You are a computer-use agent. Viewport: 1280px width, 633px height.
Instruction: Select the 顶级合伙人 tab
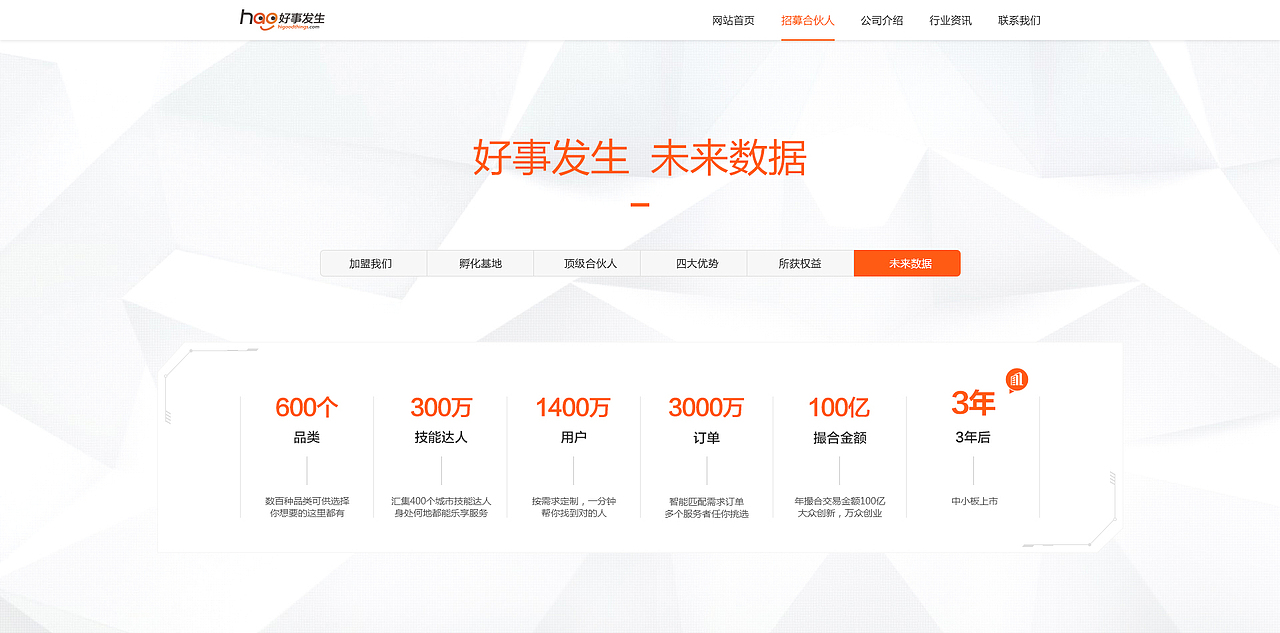pyautogui.click(x=587, y=263)
